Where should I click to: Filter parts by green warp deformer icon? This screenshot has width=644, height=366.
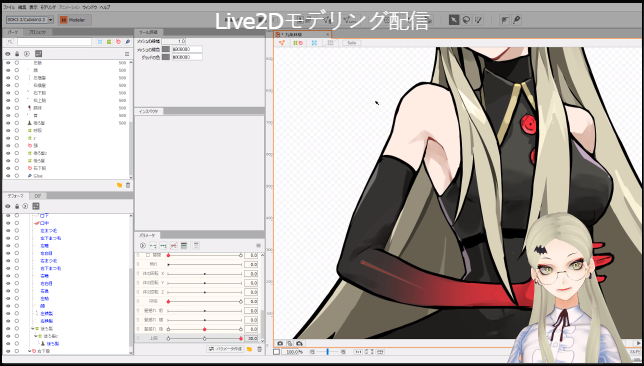(x=109, y=42)
